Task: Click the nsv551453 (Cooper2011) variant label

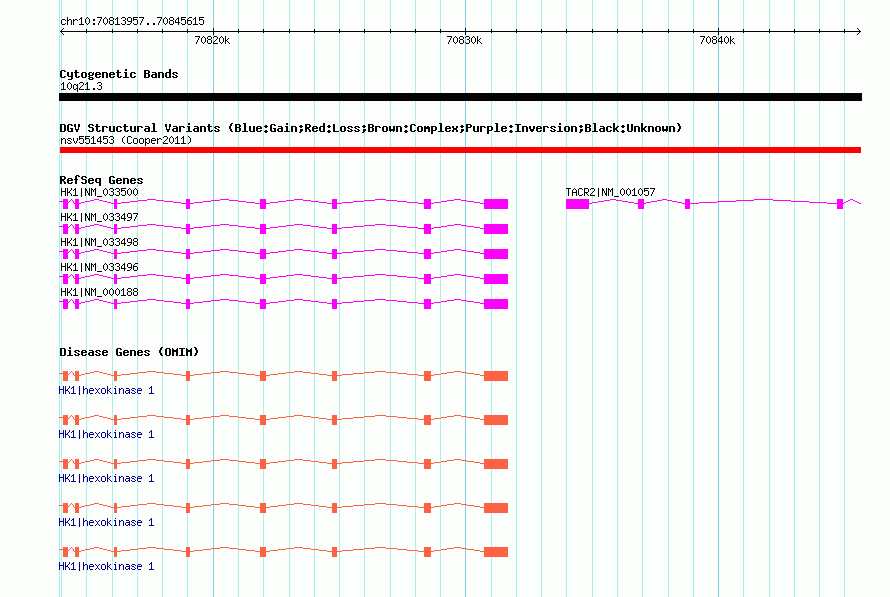Action: point(126,140)
